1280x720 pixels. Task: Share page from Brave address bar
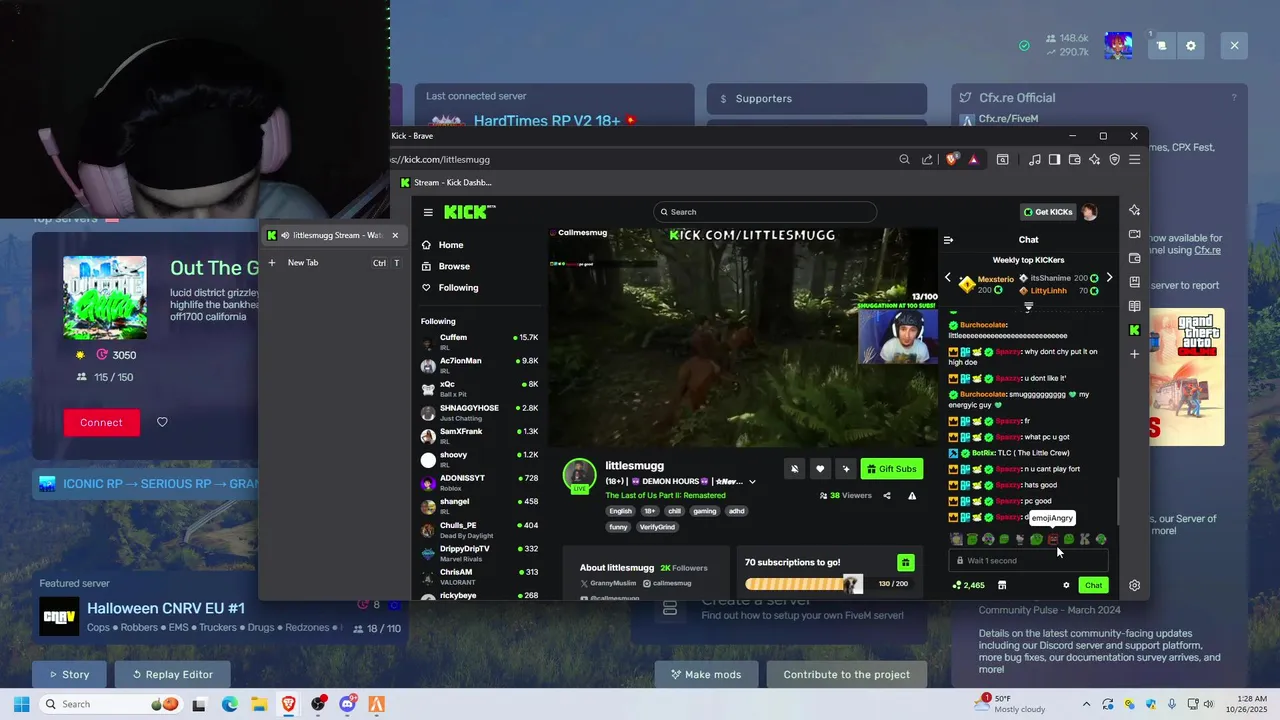[x=927, y=159]
